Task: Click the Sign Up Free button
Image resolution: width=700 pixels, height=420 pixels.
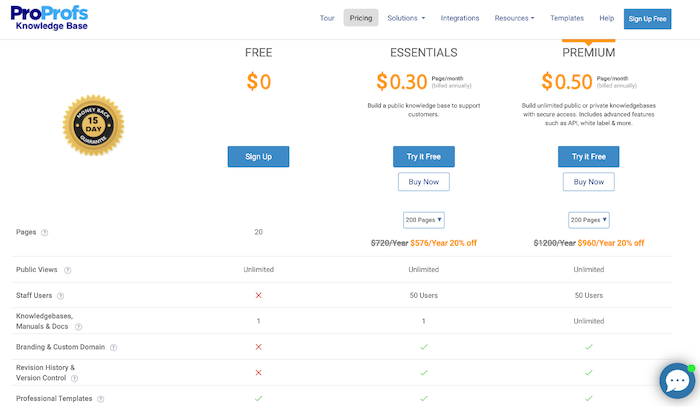Action: [x=647, y=19]
